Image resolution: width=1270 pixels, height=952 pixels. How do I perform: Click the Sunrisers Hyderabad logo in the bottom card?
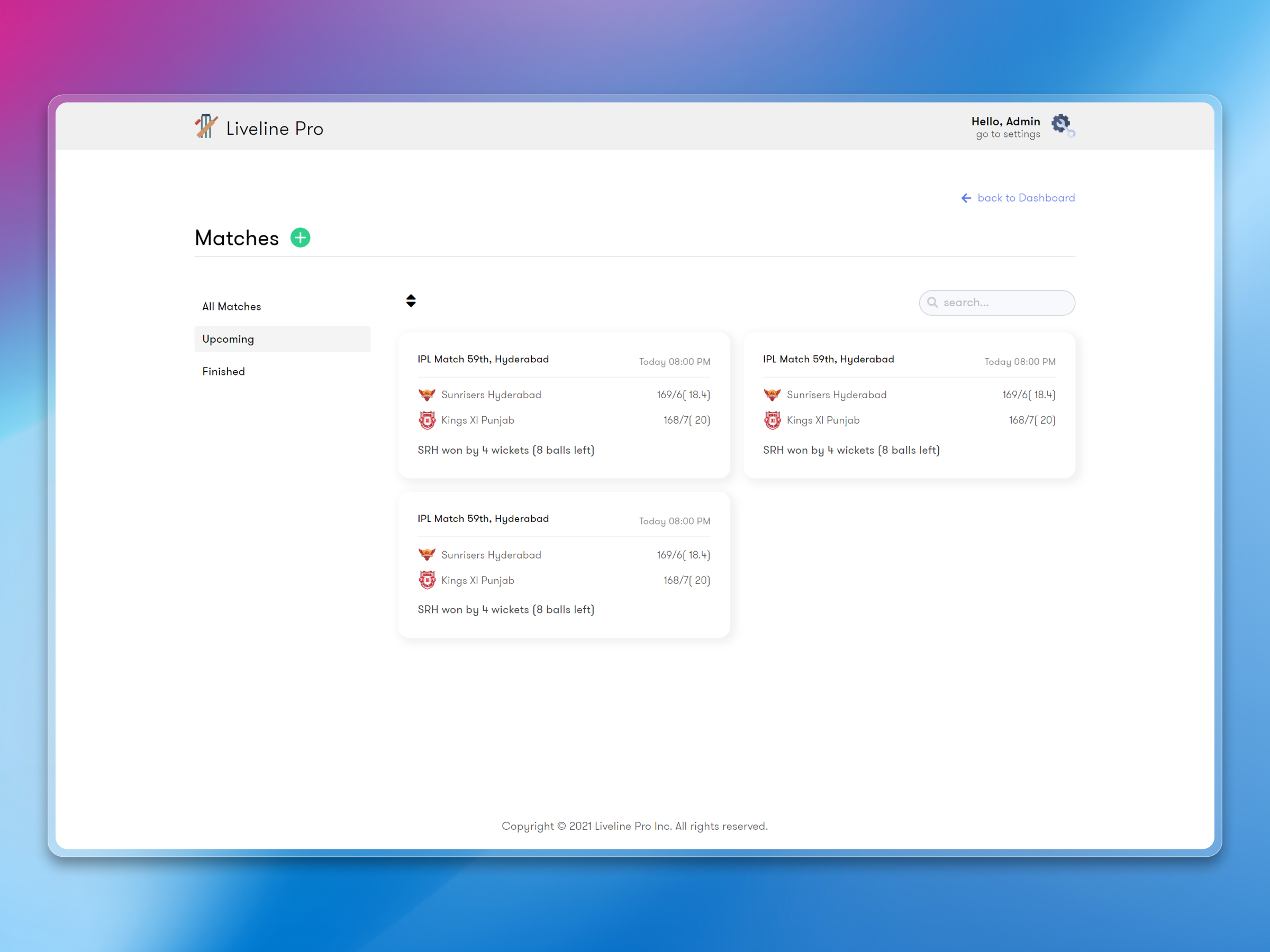(428, 554)
